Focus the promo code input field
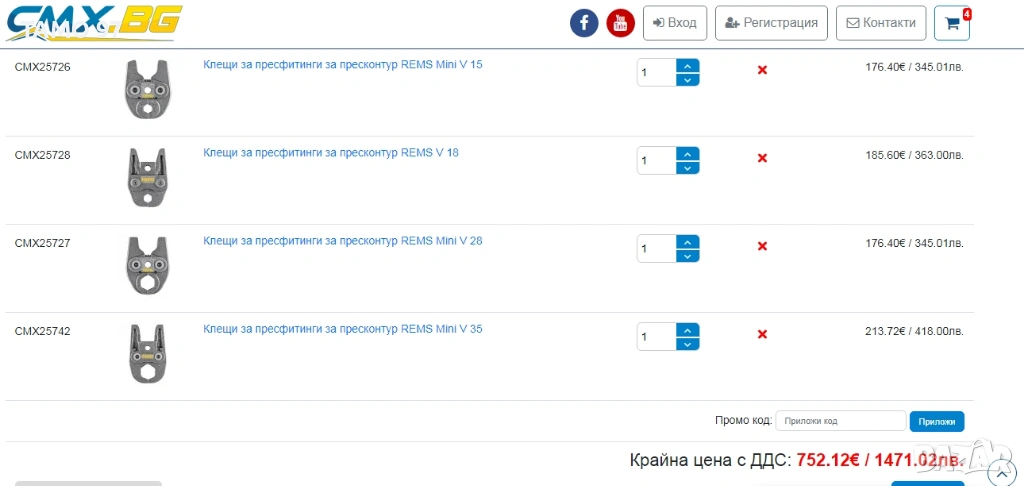Viewport: 1024px width, 486px height. 840,421
